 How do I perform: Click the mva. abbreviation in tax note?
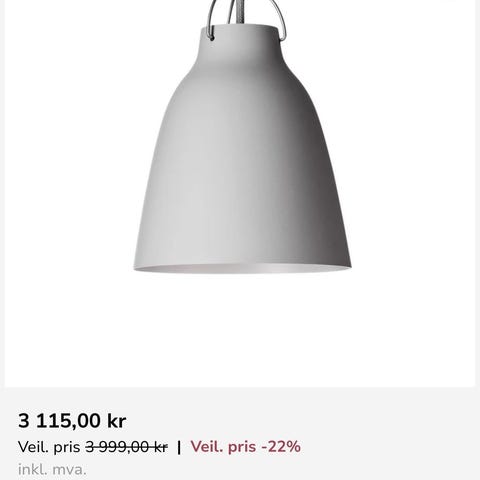[69, 470]
